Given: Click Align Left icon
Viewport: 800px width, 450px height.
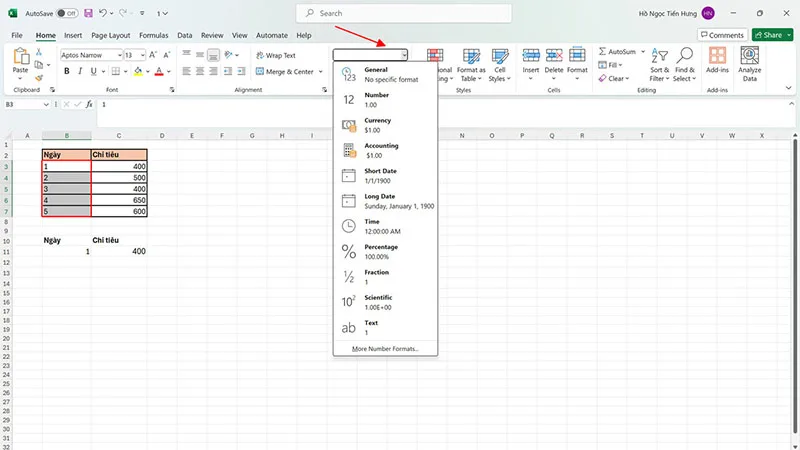Looking at the screenshot, I should point(187,71).
